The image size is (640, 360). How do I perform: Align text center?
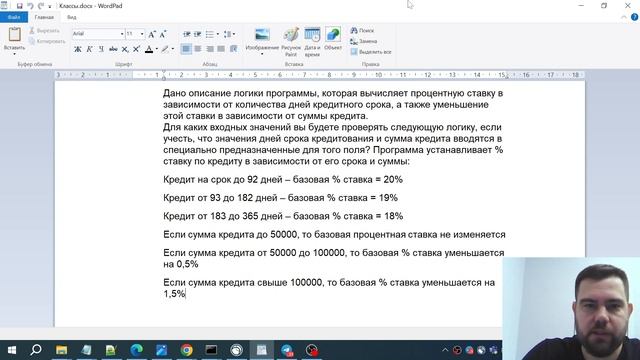(198, 49)
